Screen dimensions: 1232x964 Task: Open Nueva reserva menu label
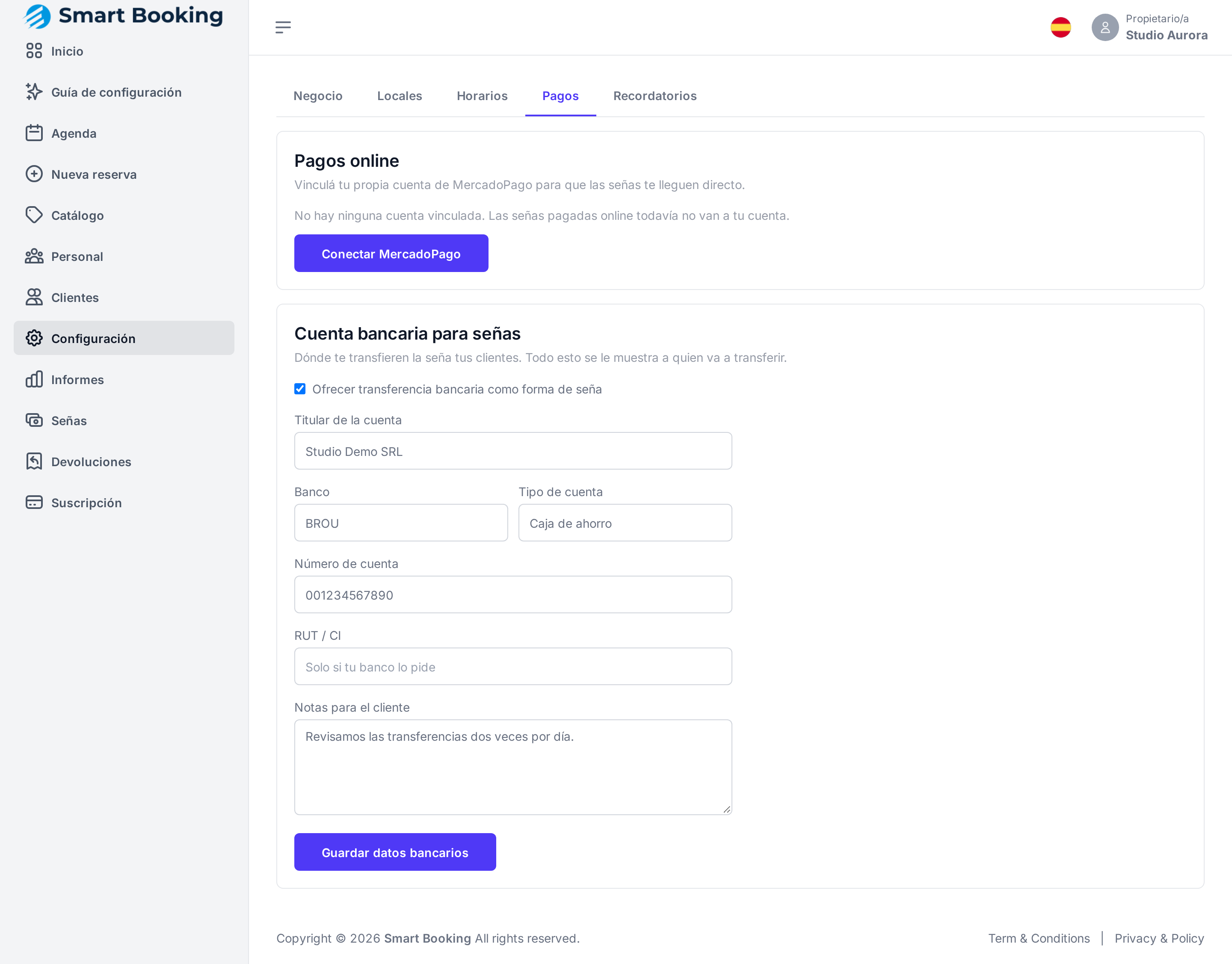(94, 174)
